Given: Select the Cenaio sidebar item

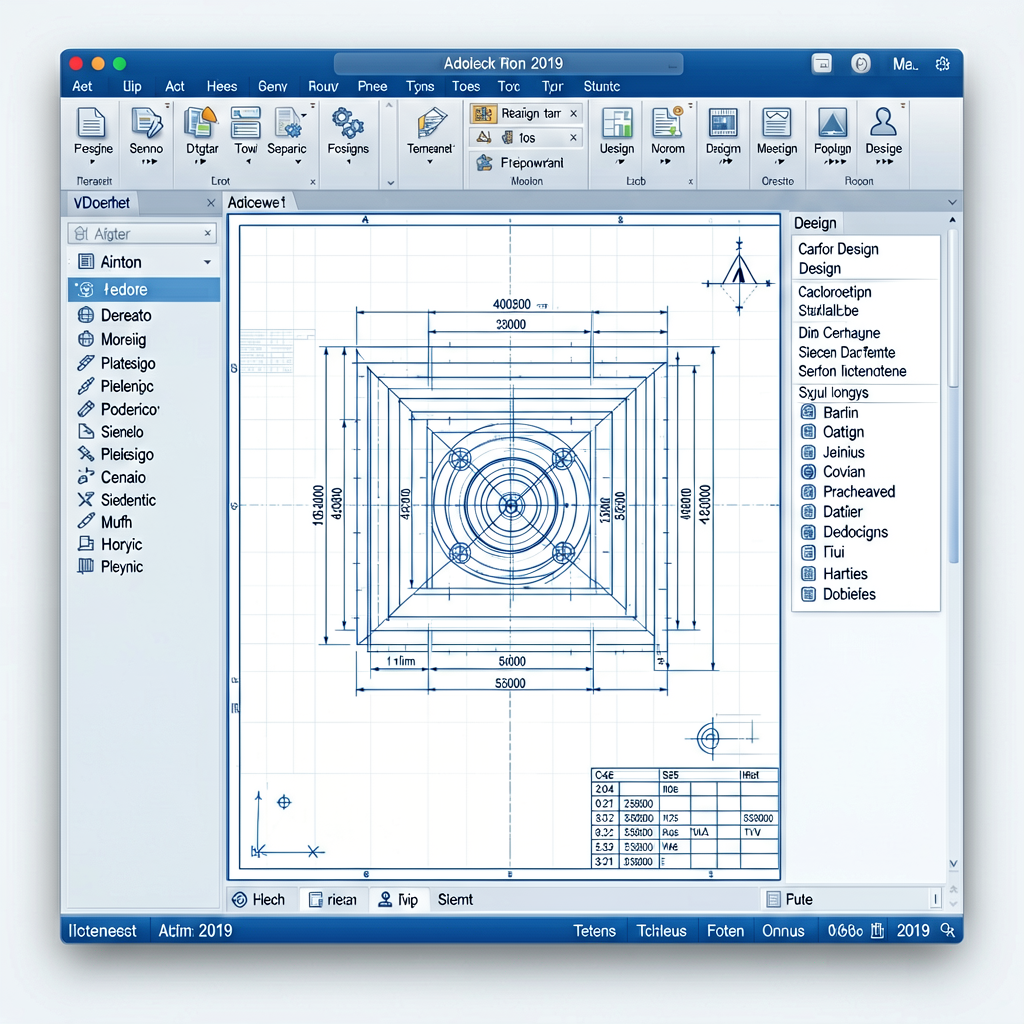Looking at the screenshot, I should [x=142, y=477].
